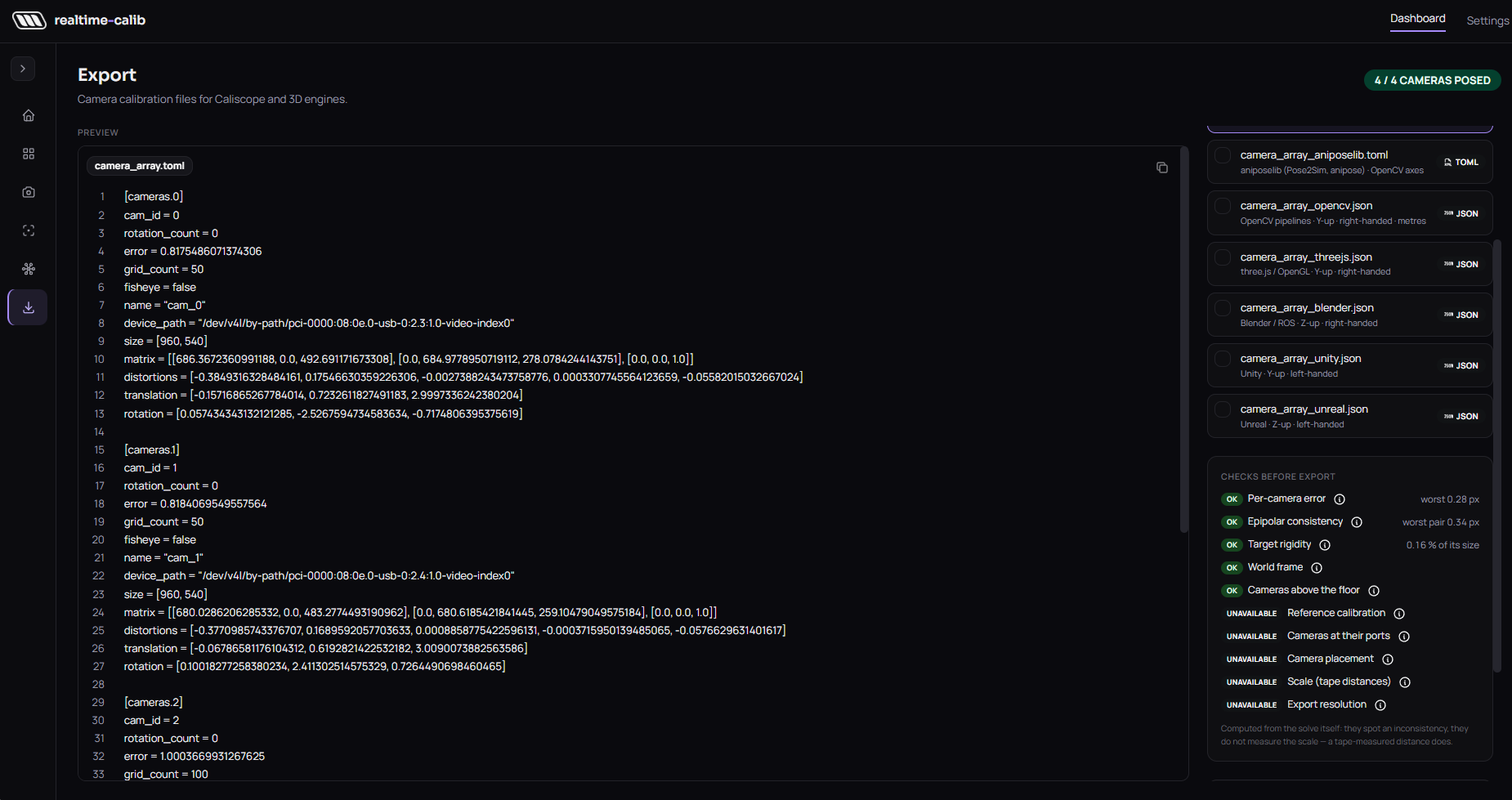Click the "name = "cam_0"" line in preview

pos(165,306)
